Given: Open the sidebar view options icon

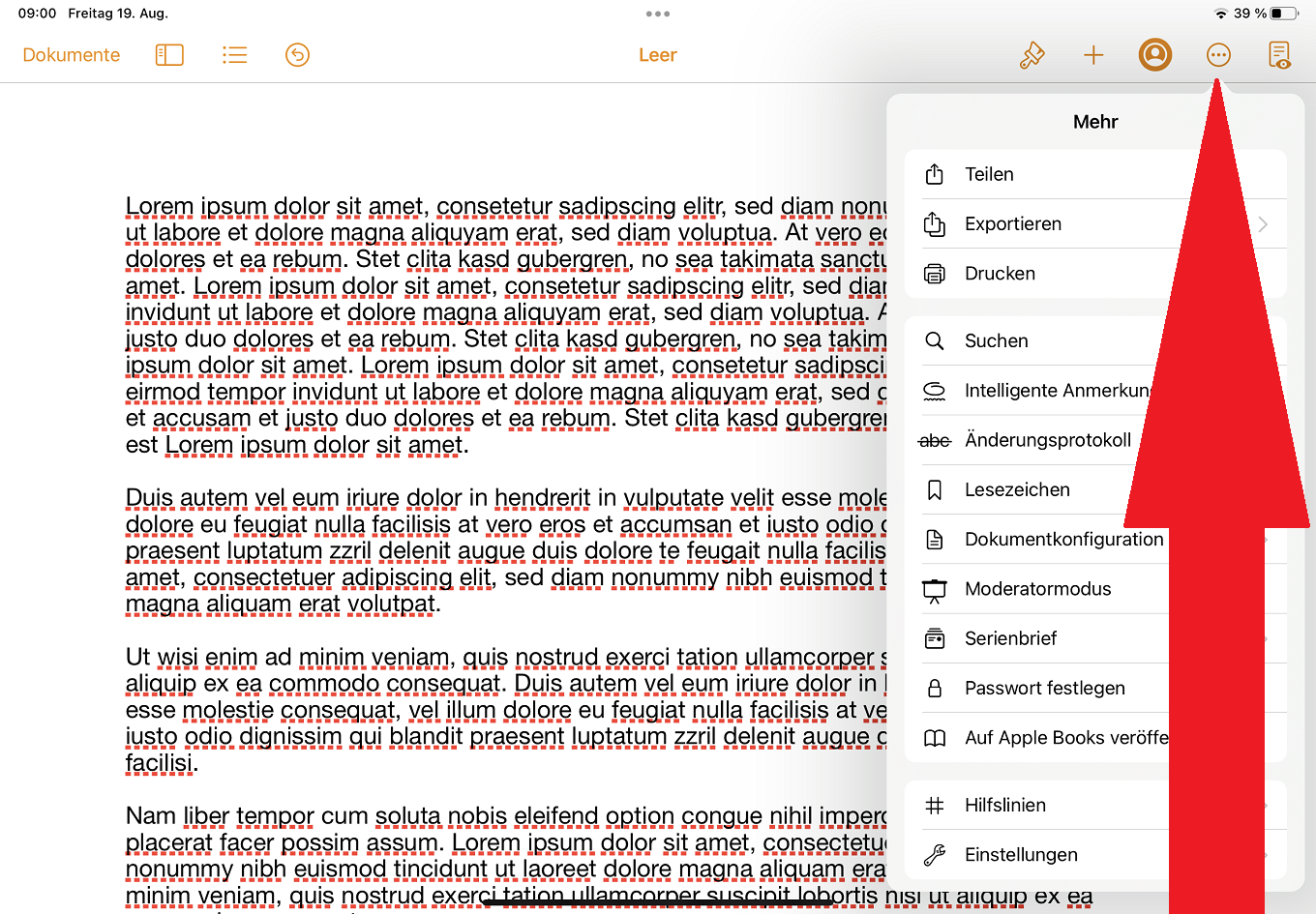Looking at the screenshot, I should click(169, 55).
